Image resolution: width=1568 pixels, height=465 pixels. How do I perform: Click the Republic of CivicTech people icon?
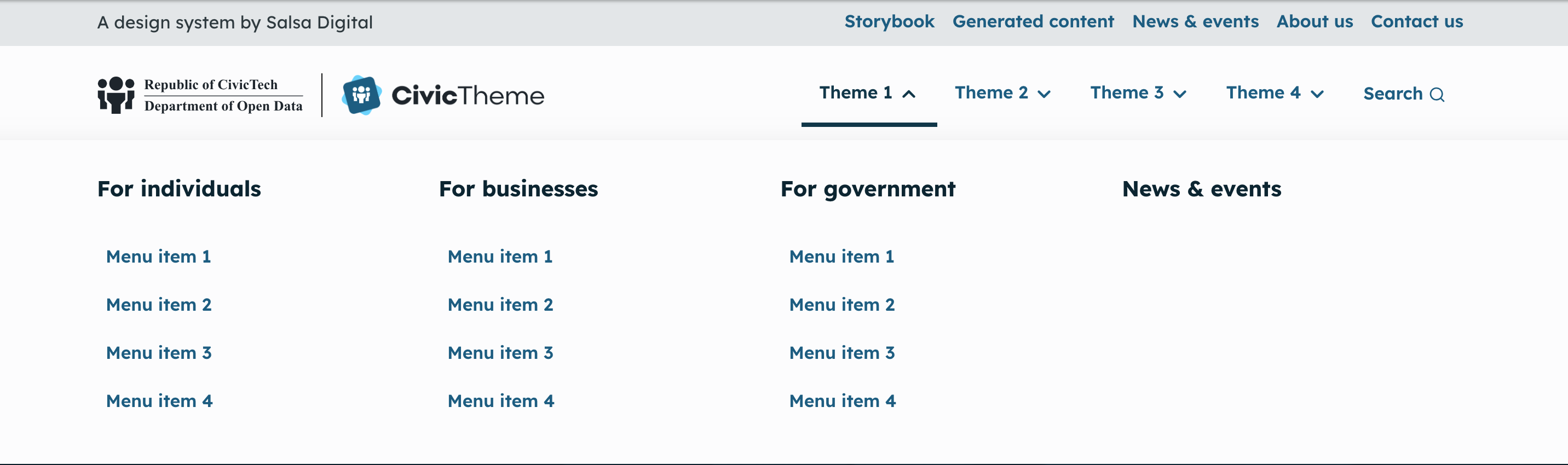click(116, 95)
